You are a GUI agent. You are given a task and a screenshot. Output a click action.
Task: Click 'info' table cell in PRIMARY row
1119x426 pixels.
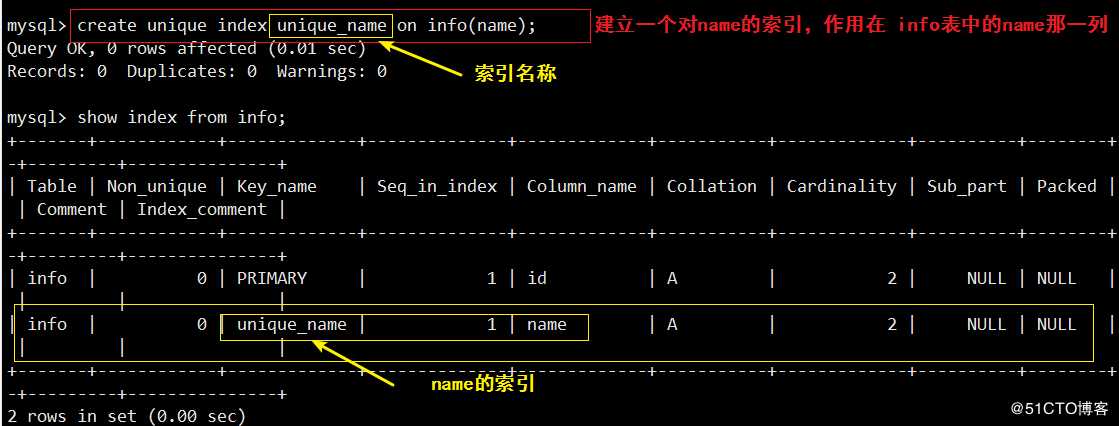(47, 278)
